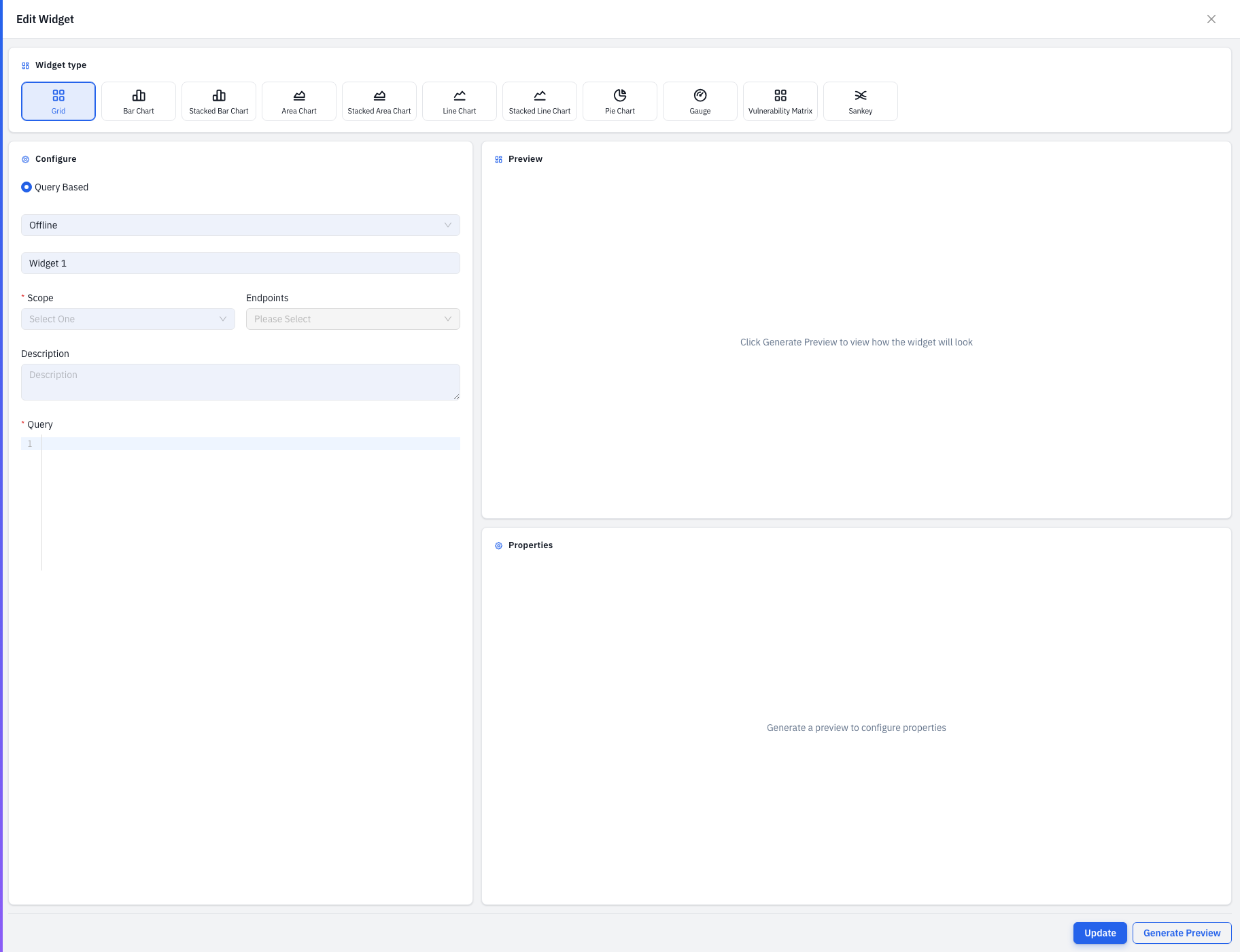1240x952 pixels.
Task: Select the Grid widget type
Action: click(x=58, y=101)
